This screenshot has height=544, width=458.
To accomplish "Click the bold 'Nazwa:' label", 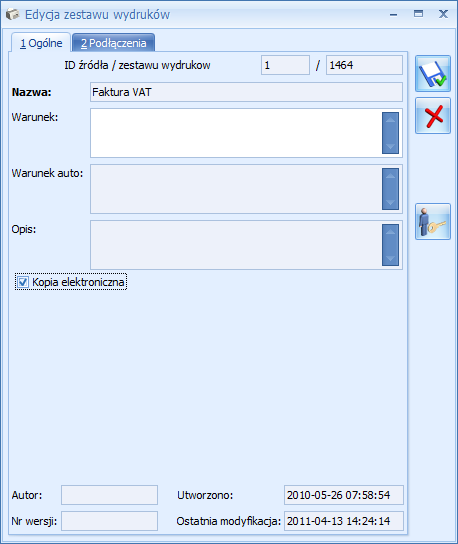I will [x=31, y=92].
